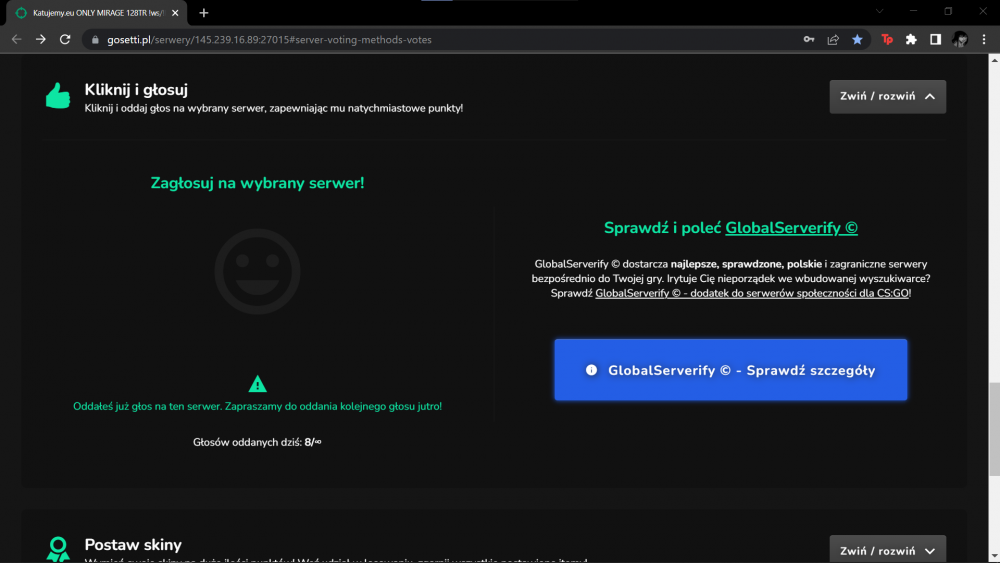Screen dimensions: 1000x563
Task: Click the gosetti.pl address bar URL
Action: click(269, 40)
